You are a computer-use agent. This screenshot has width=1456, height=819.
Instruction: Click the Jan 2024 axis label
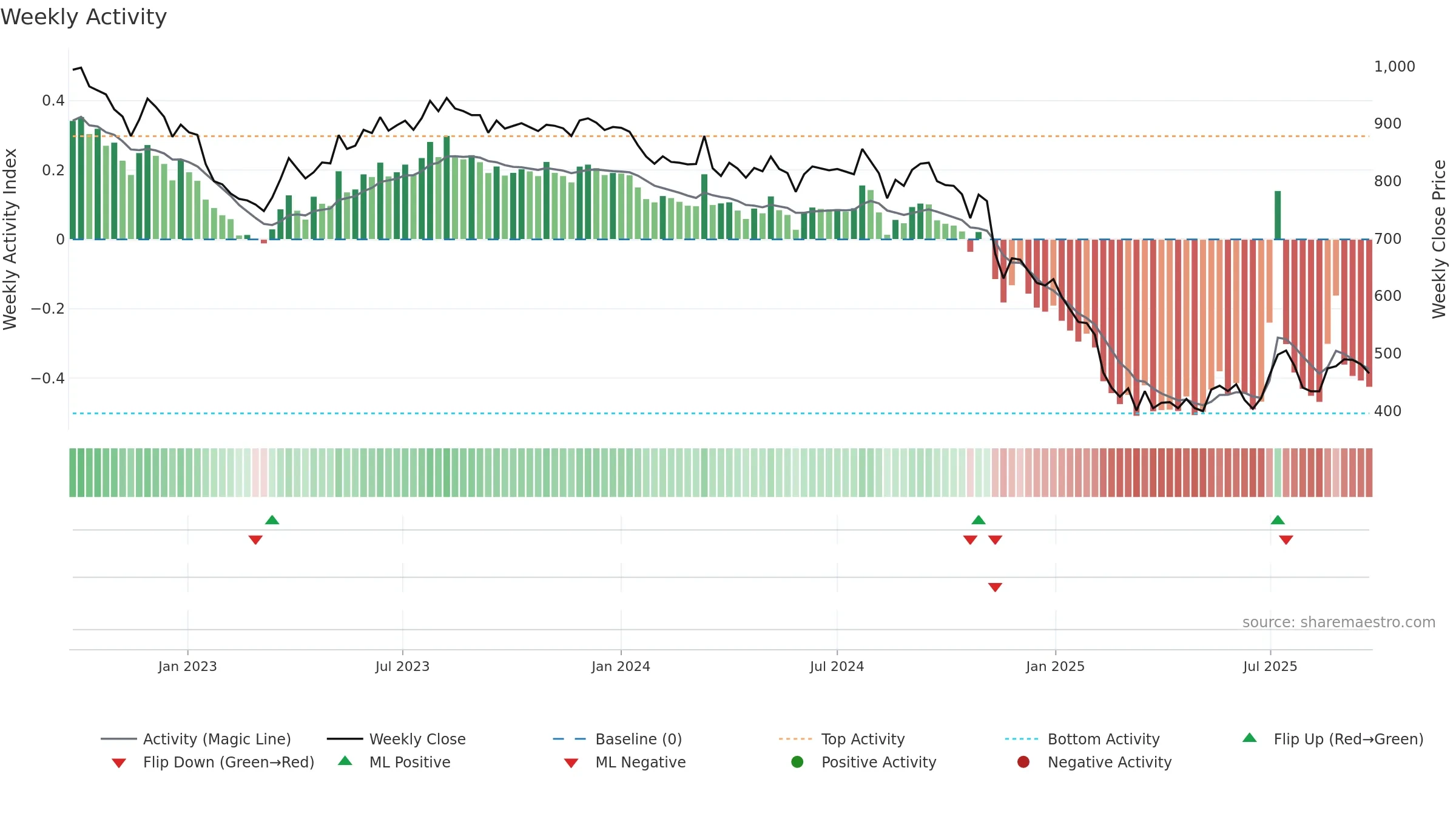(x=621, y=666)
